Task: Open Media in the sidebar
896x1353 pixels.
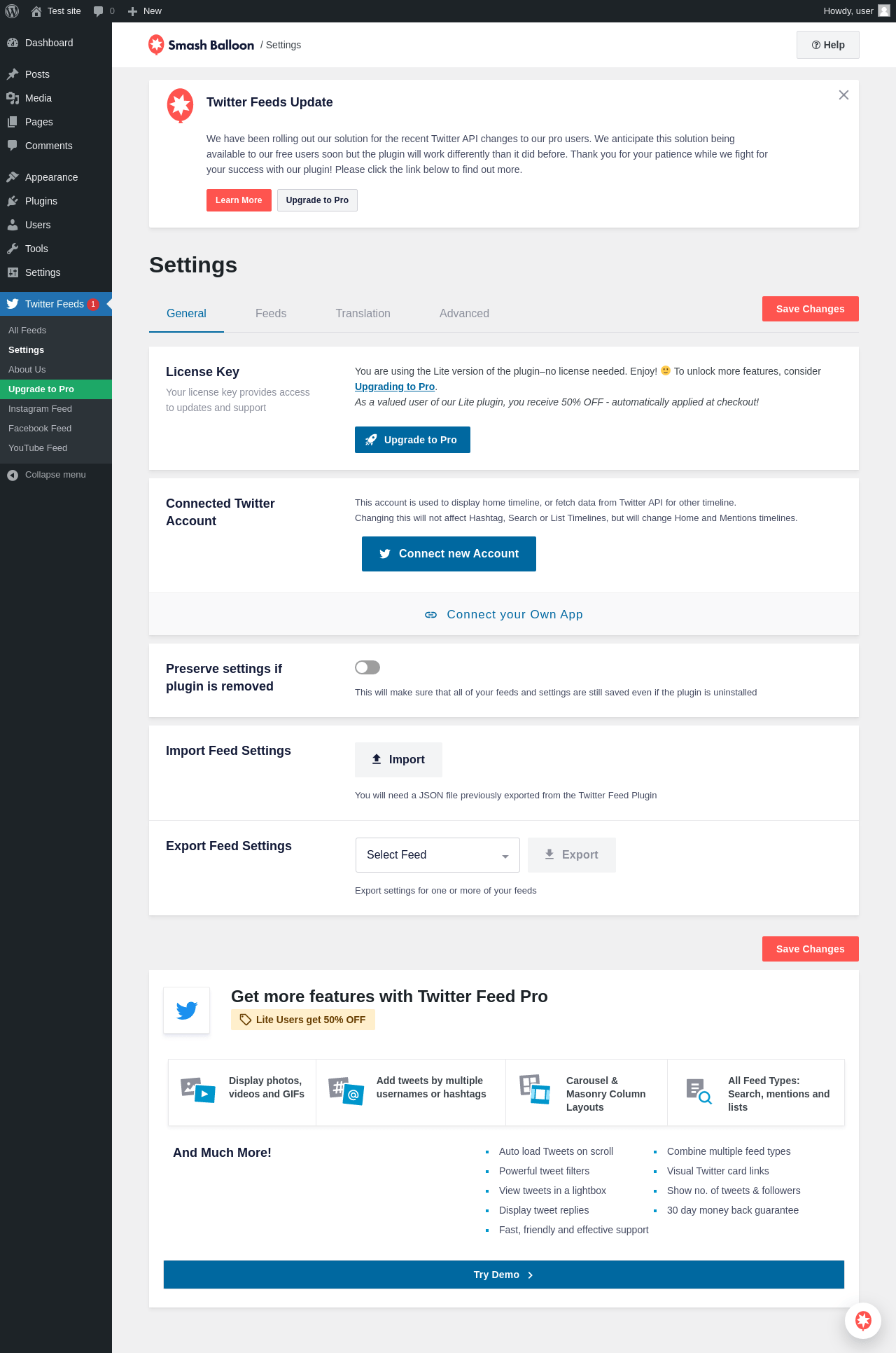Action: pyautogui.click(x=56, y=98)
